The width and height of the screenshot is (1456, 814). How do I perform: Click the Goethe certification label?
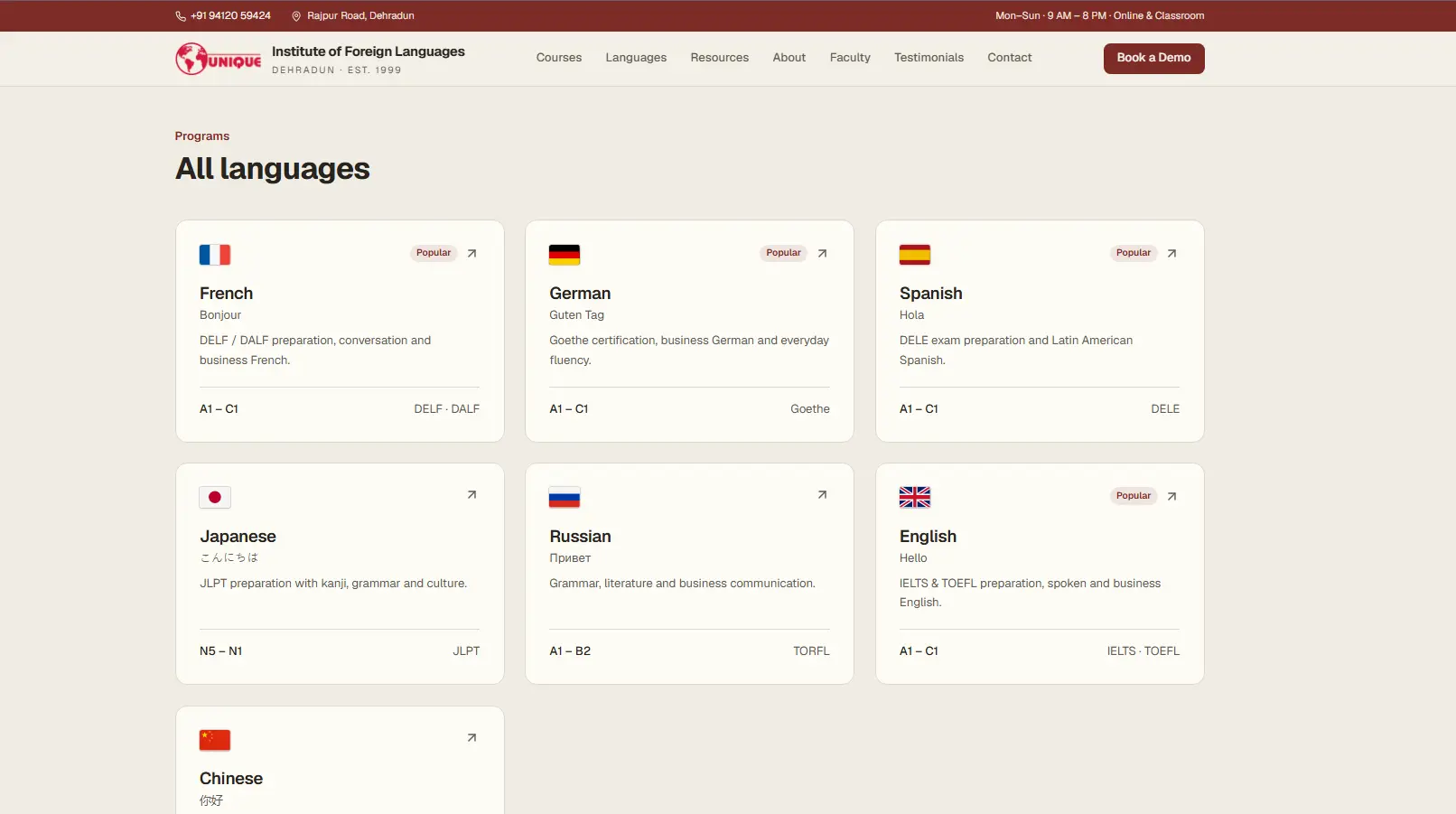tap(809, 409)
